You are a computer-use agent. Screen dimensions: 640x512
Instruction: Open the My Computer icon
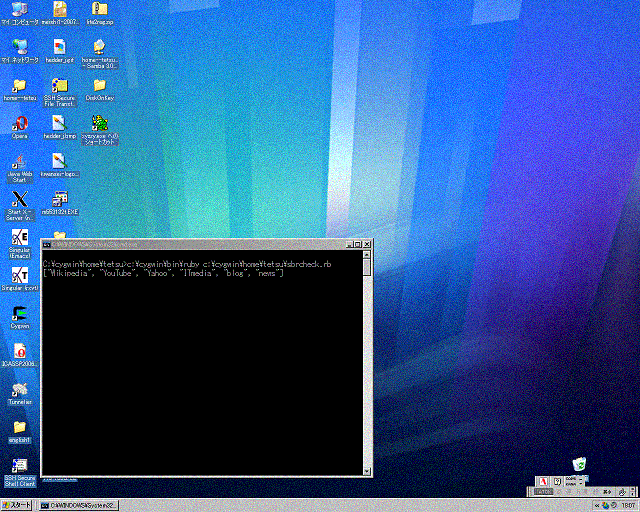(x=19, y=10)
